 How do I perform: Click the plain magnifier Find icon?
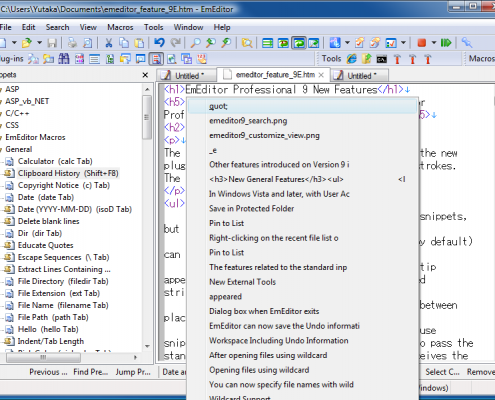coord(195,43)
